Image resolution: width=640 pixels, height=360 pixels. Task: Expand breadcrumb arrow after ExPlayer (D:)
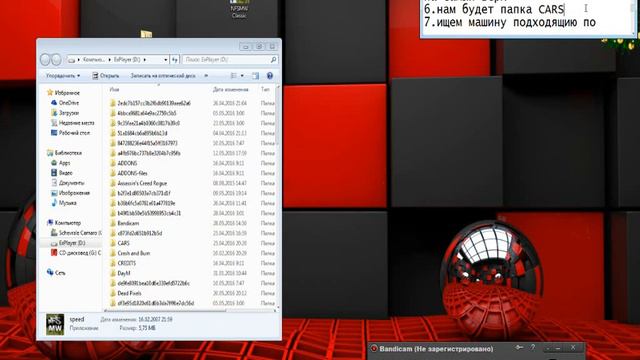point(144,60)
